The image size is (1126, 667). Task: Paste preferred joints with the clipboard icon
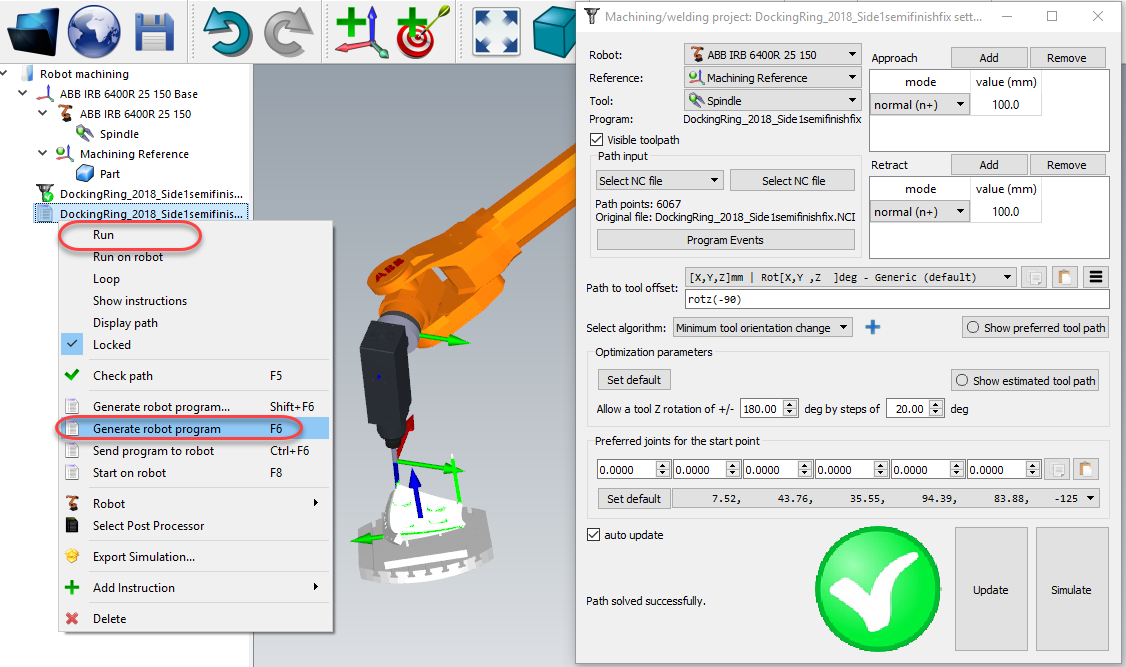(1085, 470)
